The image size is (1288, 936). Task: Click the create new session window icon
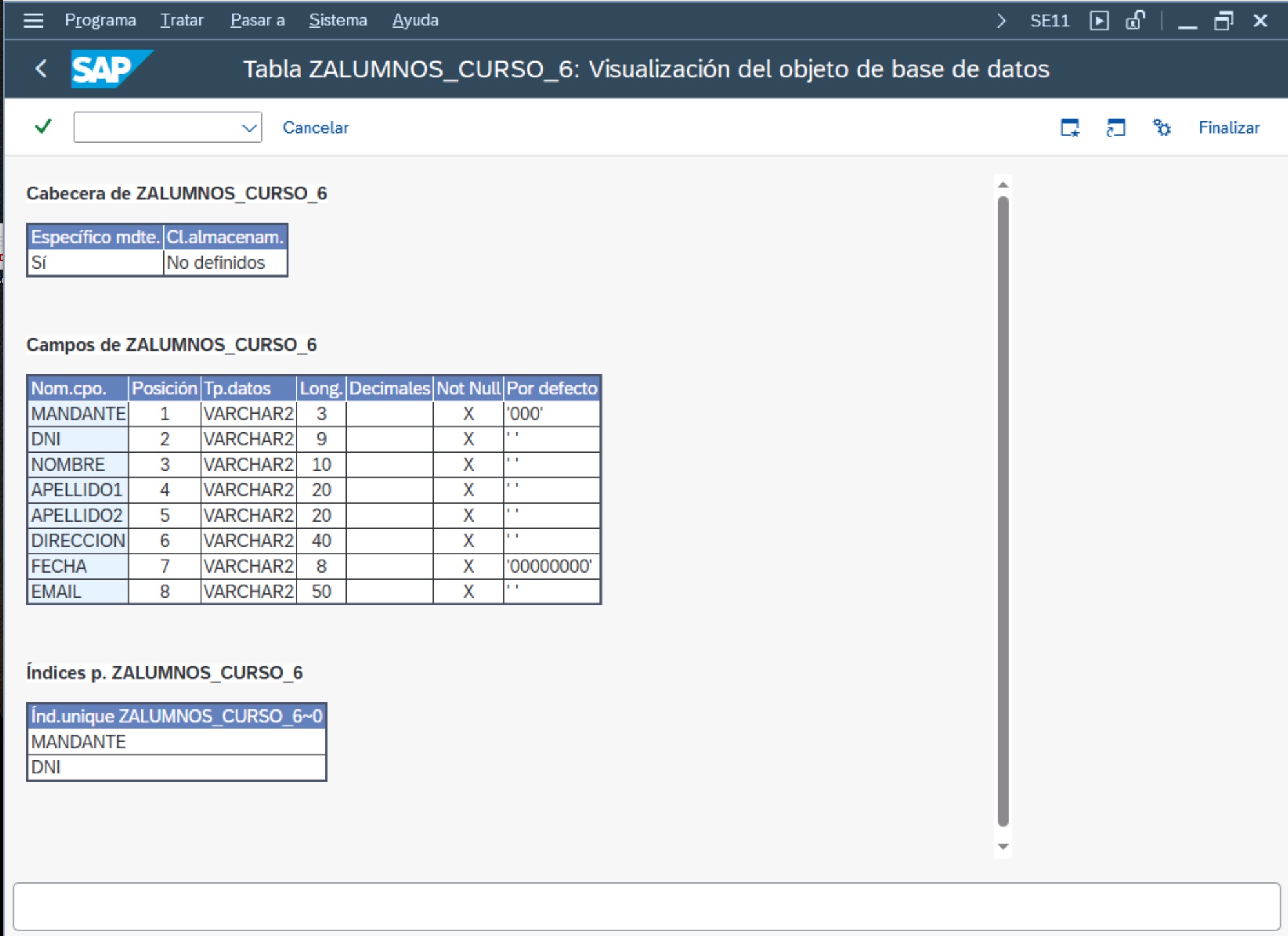(x=1069, y=128)
